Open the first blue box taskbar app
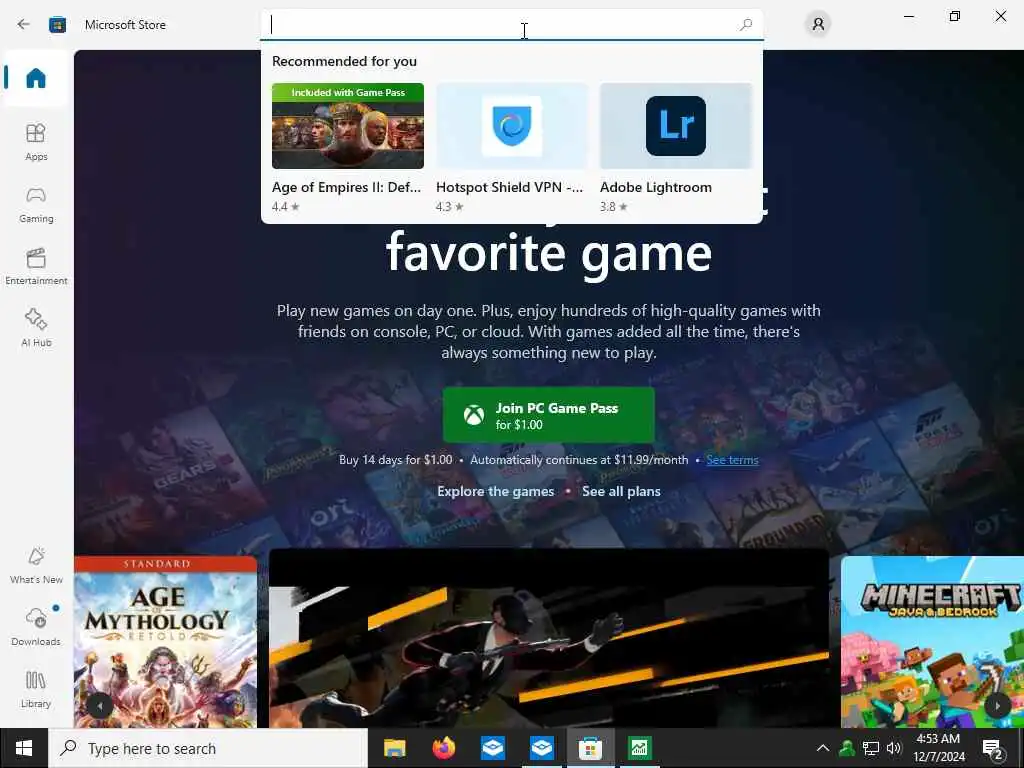The height and width of the screenshot is (768, 1024). 493,748
